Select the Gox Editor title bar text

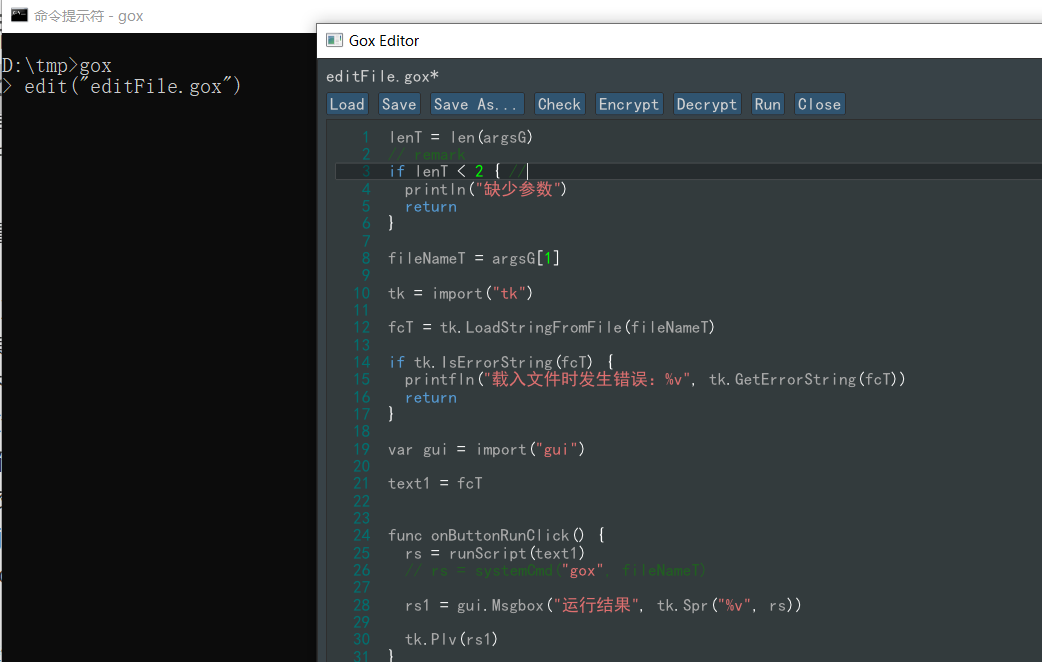pyautogui.click(x=383, y=41)
